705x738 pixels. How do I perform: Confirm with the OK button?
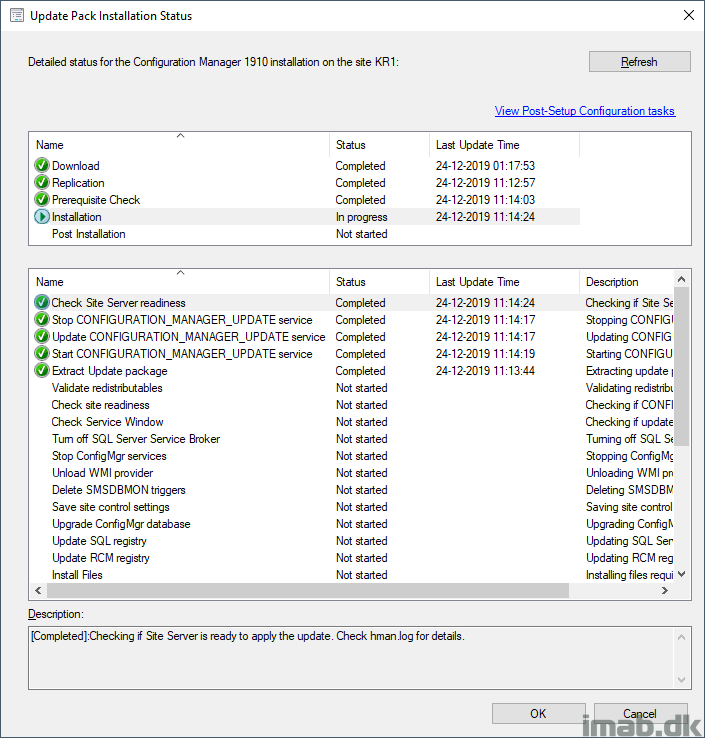(538, 714)
